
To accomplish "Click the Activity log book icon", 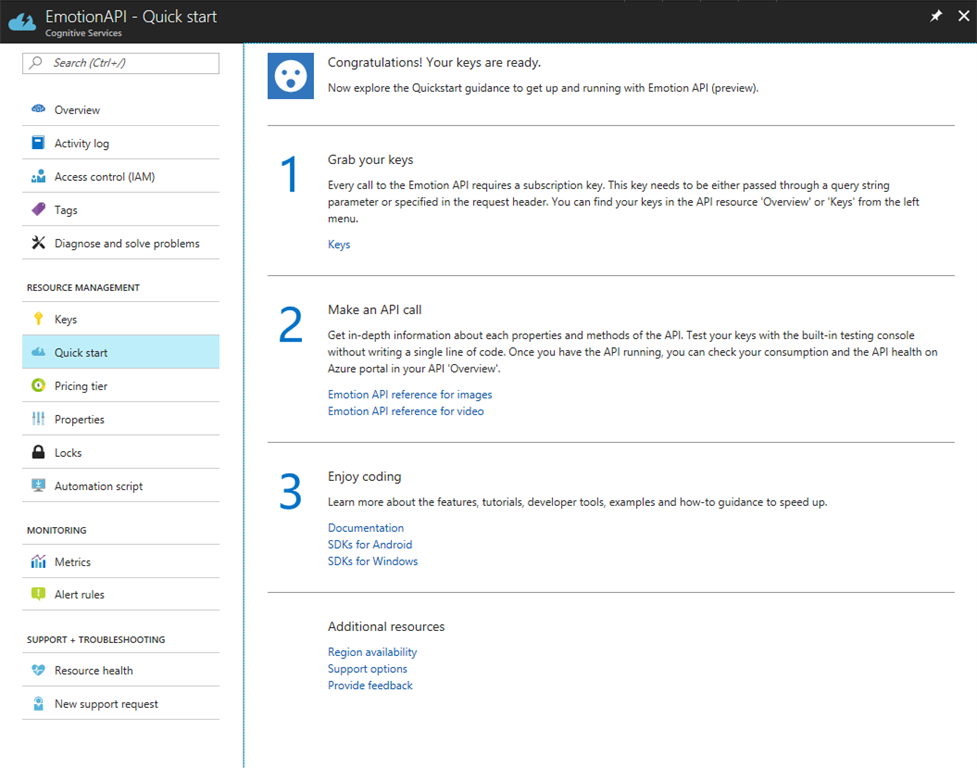I will tap(38, 143).
